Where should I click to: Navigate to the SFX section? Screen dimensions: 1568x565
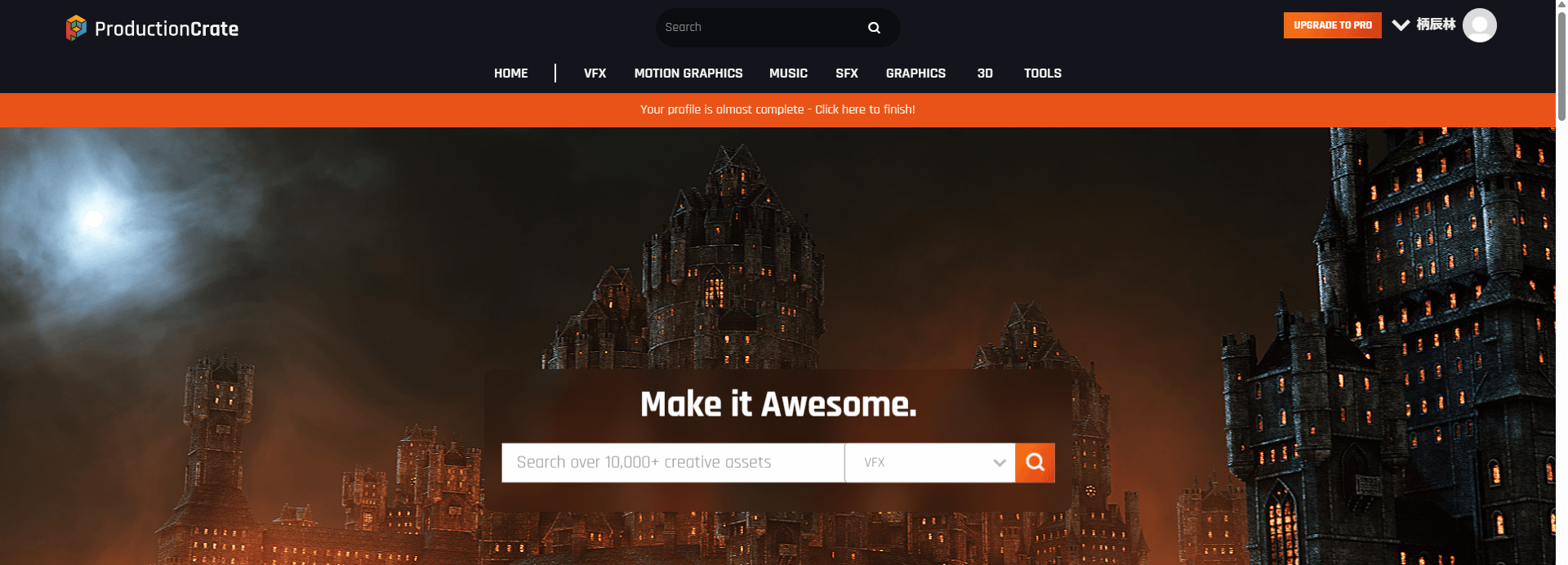pos(847,73)
